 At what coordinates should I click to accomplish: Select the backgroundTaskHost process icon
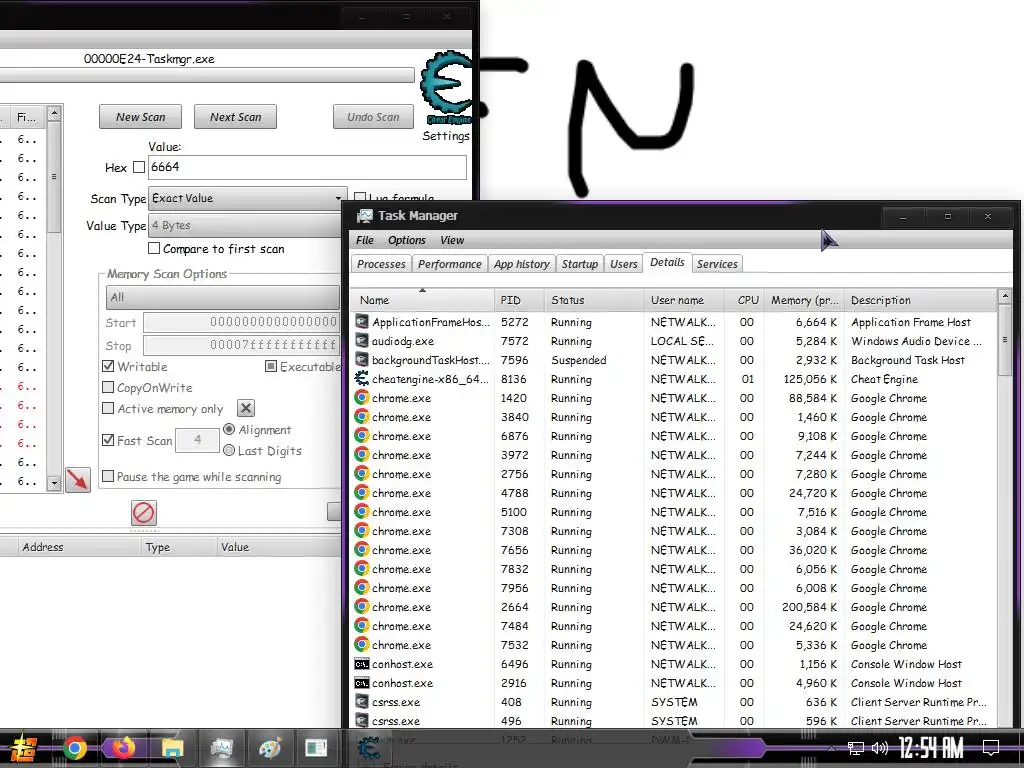[x=362, y=359]
